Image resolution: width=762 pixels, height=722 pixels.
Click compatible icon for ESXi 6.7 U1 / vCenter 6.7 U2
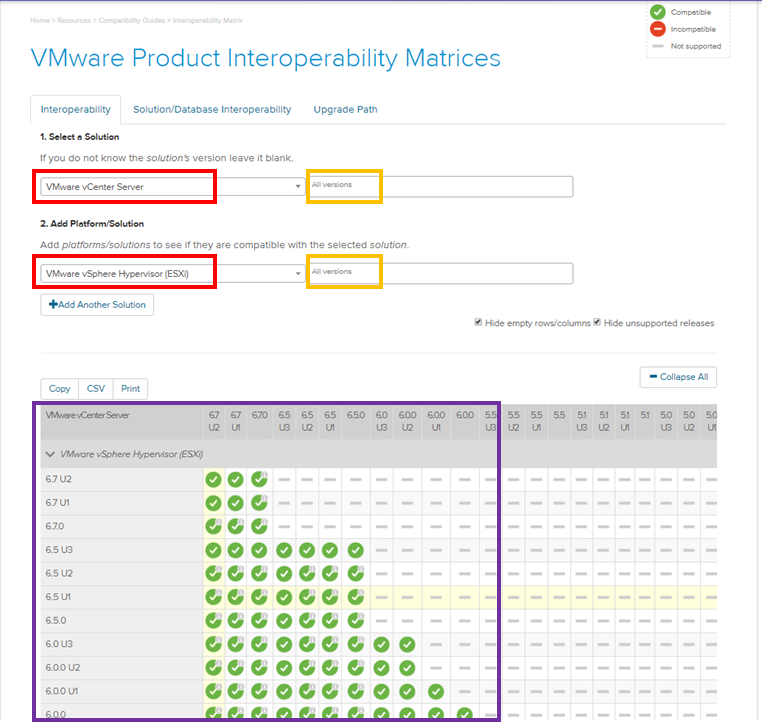click(x=213, y=503)
